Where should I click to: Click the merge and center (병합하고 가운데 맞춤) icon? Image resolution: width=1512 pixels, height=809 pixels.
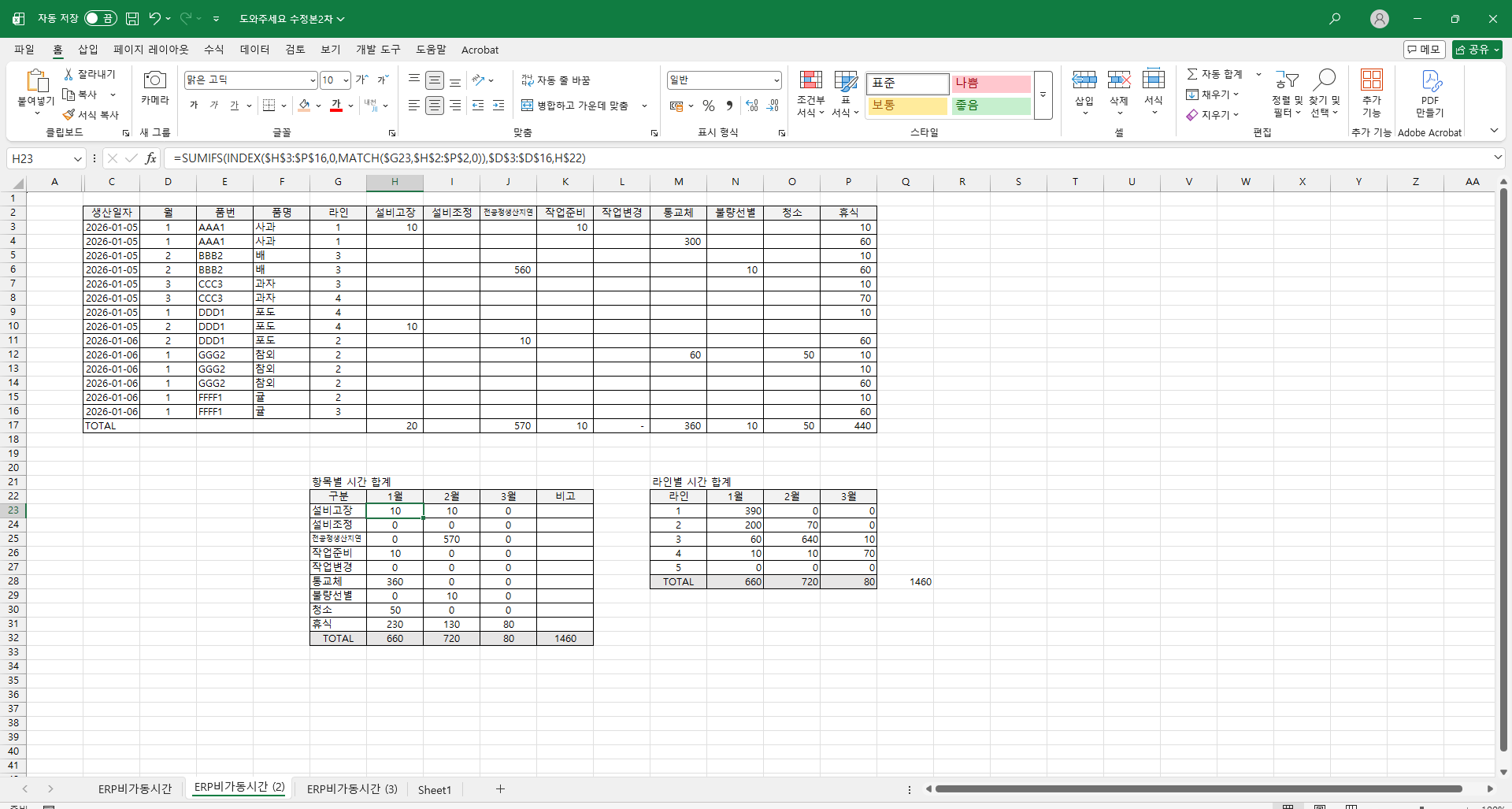click(x=527, y=106)
